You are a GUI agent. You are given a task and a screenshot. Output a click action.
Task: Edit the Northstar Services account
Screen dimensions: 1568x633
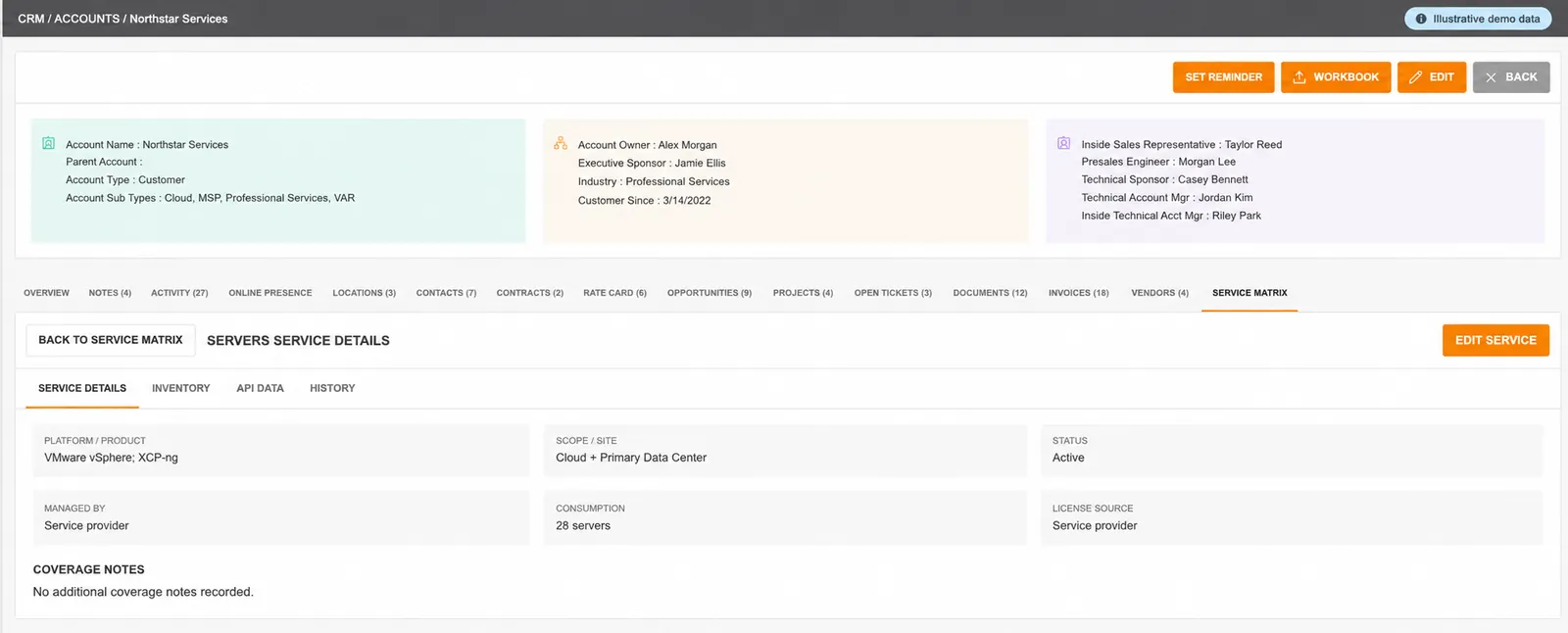pos(1431,77)
